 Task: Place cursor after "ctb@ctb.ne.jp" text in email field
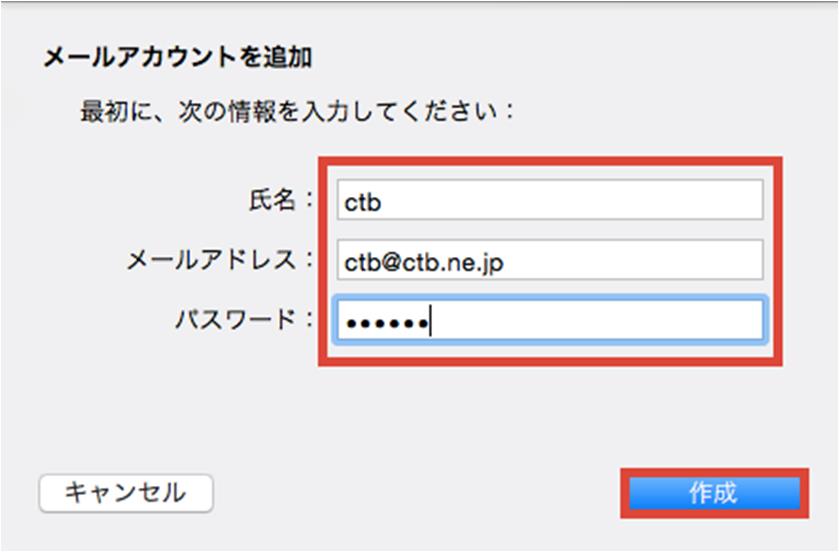click(505, 262)
